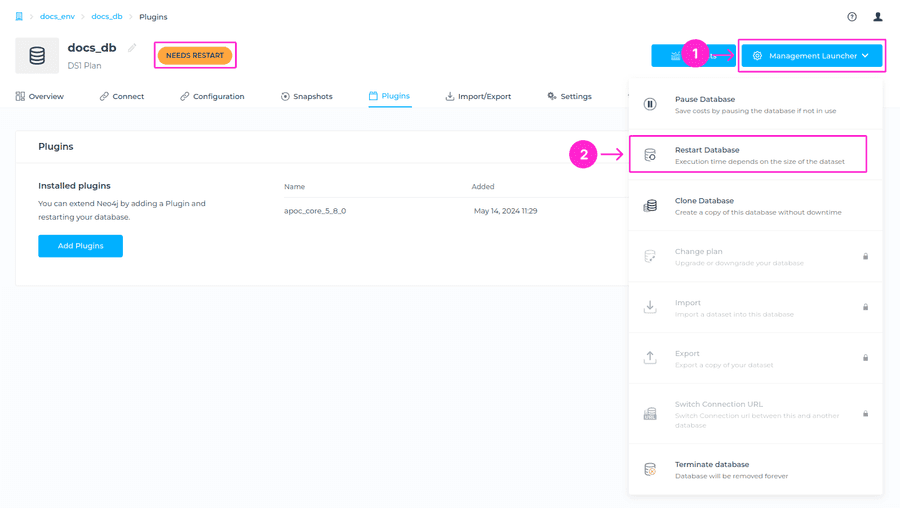Click the user profile icon
This screenshot has width=900, height=508.
tap(878, 17)
